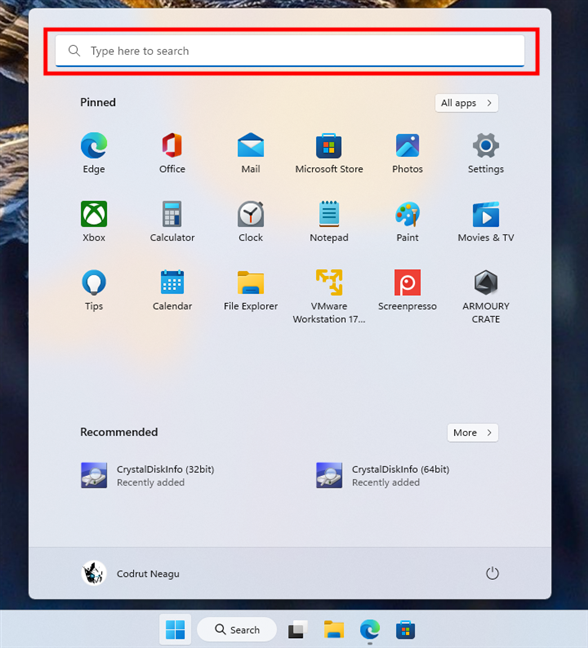This screenshot has width=588, height=648.
Task: Open Settings from the pinned grid
Action: coord(486,152)
